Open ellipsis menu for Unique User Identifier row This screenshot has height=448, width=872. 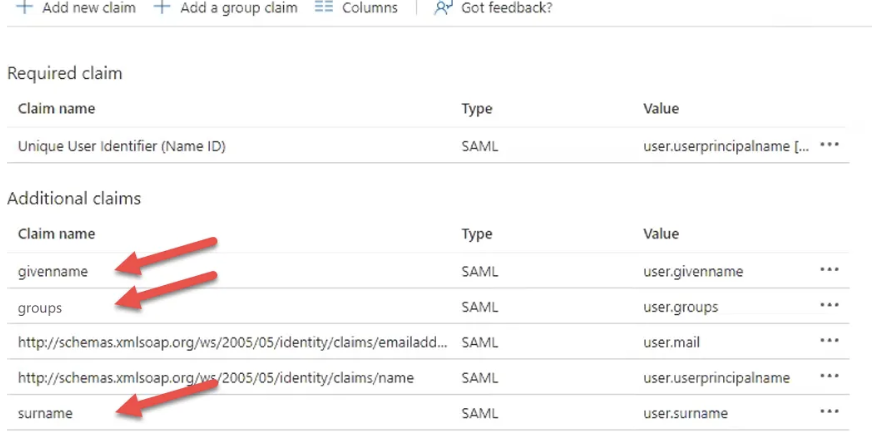pos(829,145)
